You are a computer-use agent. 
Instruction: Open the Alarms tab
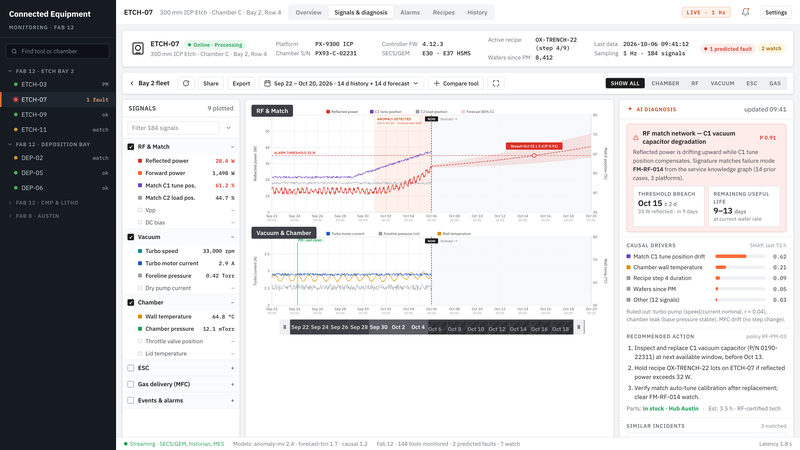(410, 12)
